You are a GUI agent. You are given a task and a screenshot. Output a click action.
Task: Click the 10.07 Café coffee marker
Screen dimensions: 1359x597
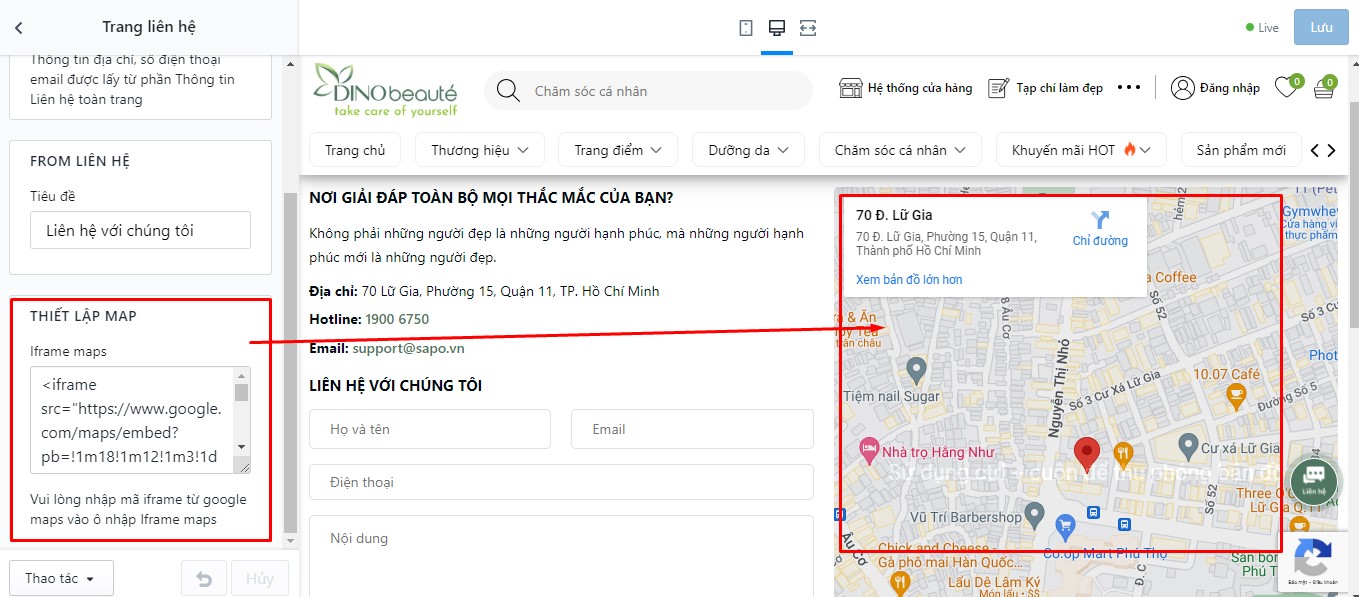[1236, 398]
